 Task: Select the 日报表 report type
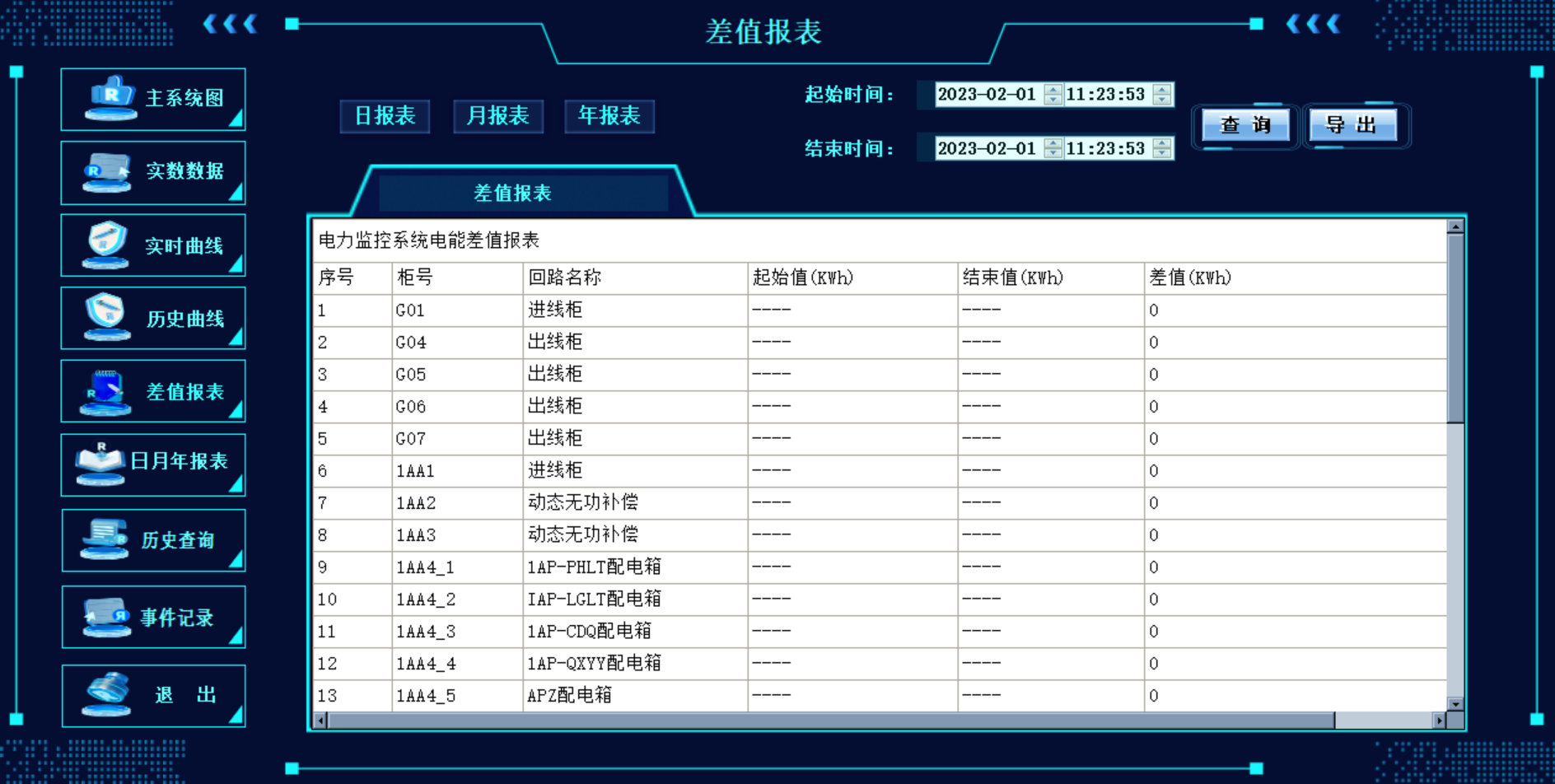[385, 116]
